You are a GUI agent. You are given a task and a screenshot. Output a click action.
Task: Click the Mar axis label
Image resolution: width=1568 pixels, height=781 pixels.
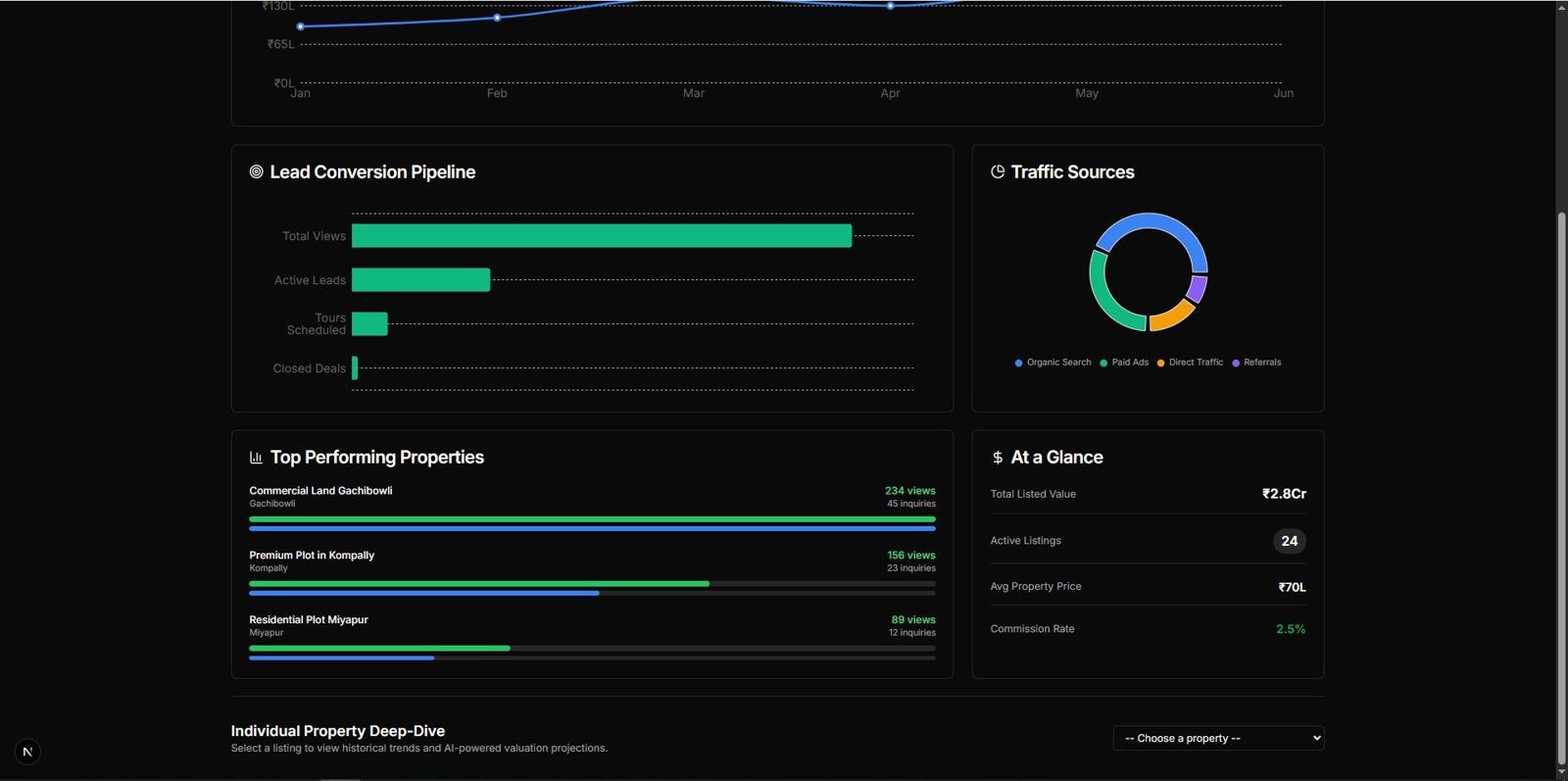(694, 93)
